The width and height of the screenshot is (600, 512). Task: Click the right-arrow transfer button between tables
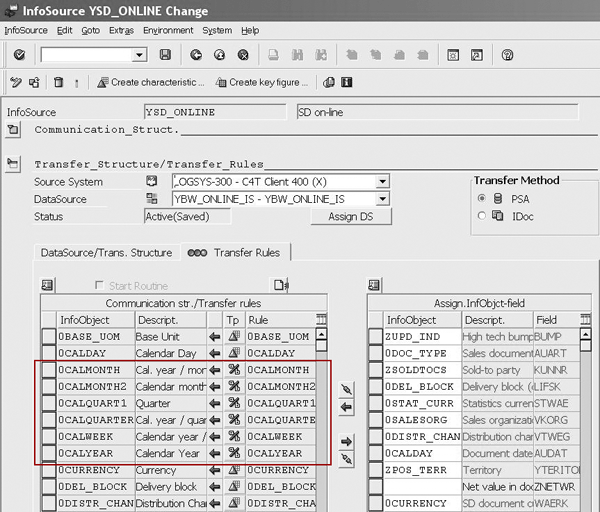(346, 442)
